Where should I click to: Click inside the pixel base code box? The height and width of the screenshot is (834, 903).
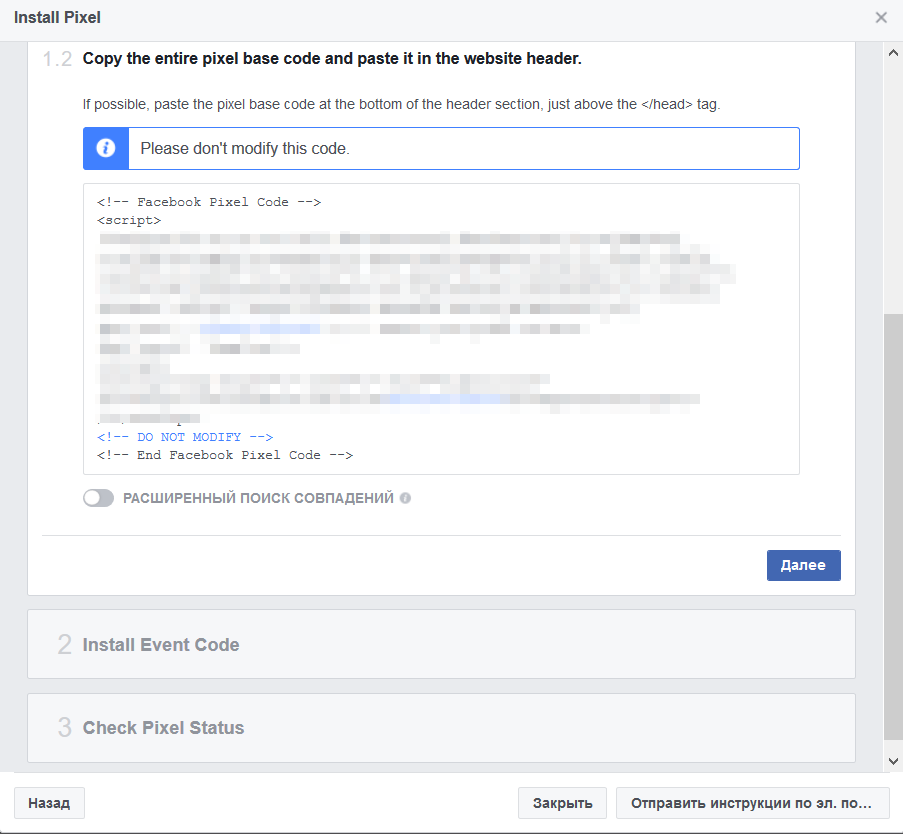pos(441,329)
